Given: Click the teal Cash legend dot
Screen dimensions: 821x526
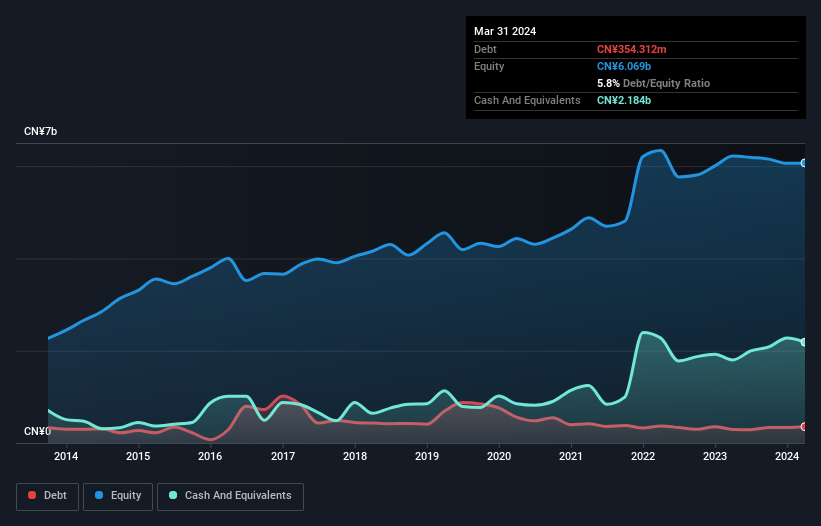Looking at the screenshot, I should 173,495.
